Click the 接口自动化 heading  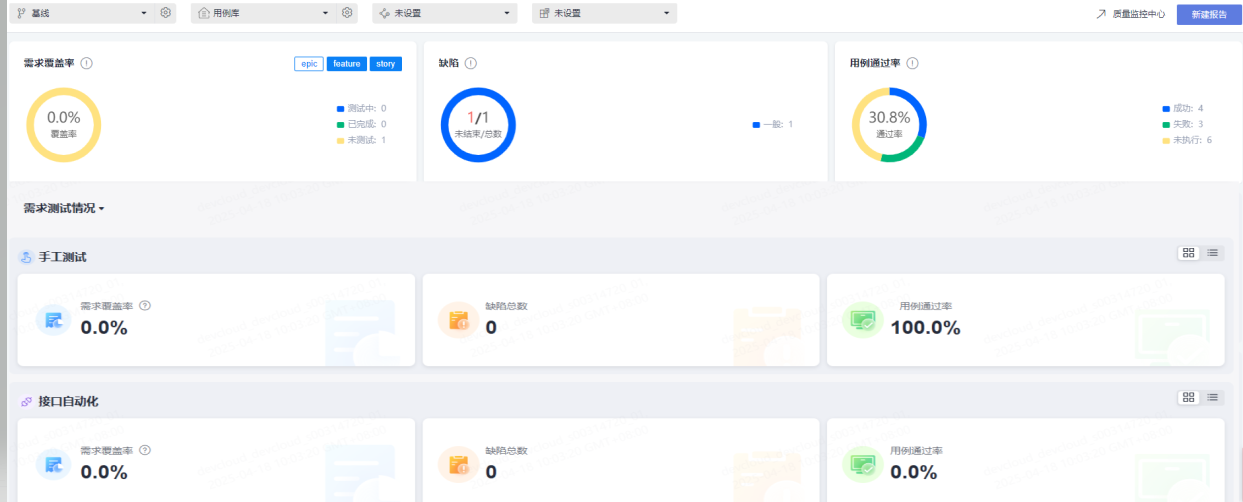tap(69, 401)
